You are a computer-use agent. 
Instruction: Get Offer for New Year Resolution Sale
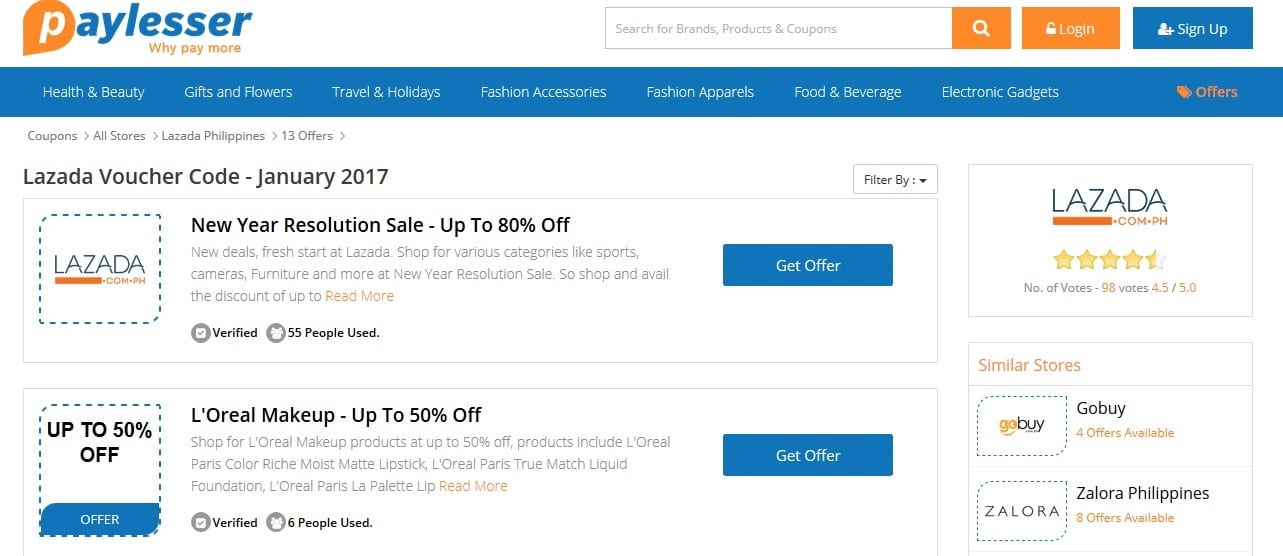pyautogui.click(x=808, y=265)
